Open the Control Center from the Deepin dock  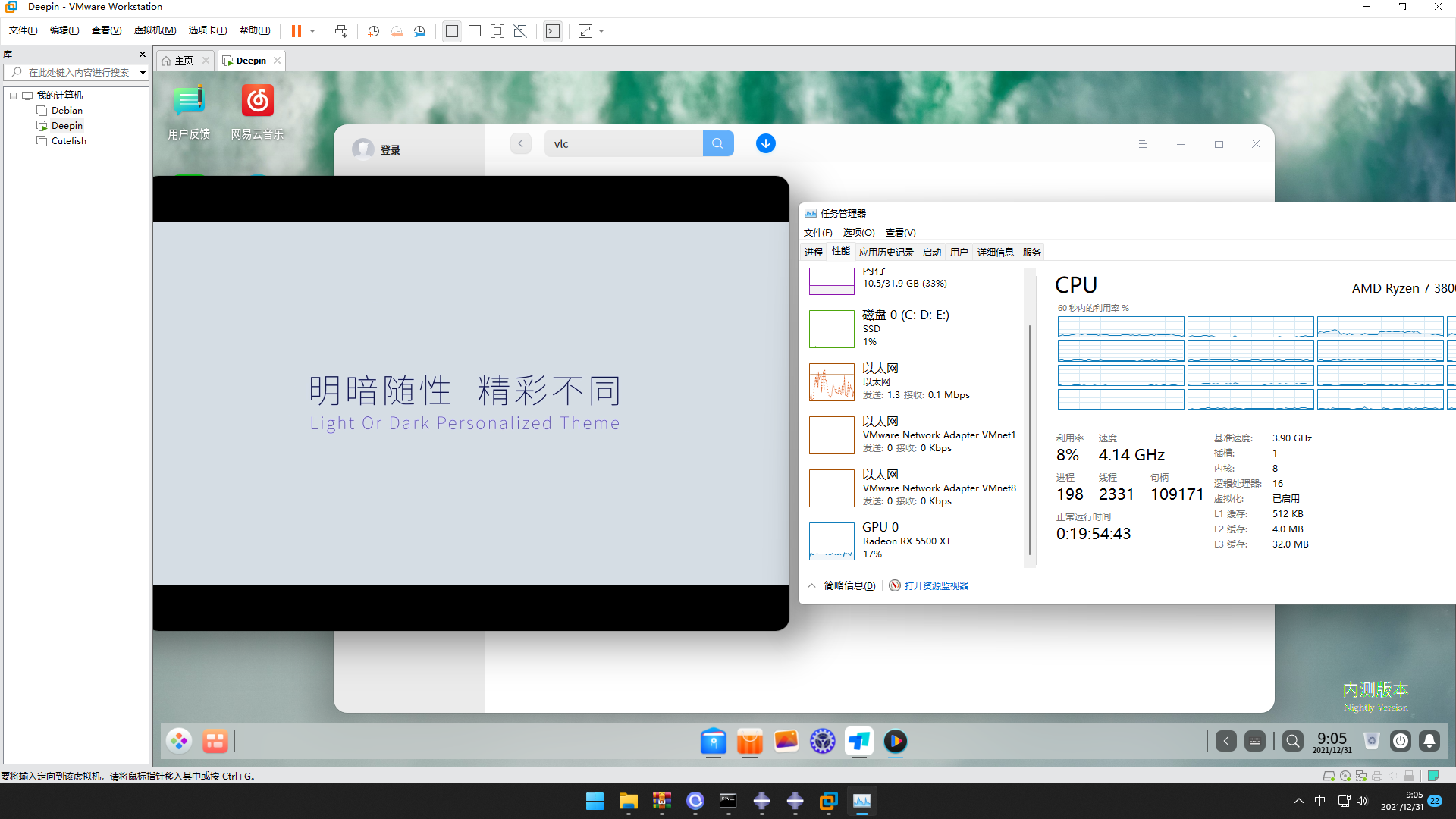[824, 742]
